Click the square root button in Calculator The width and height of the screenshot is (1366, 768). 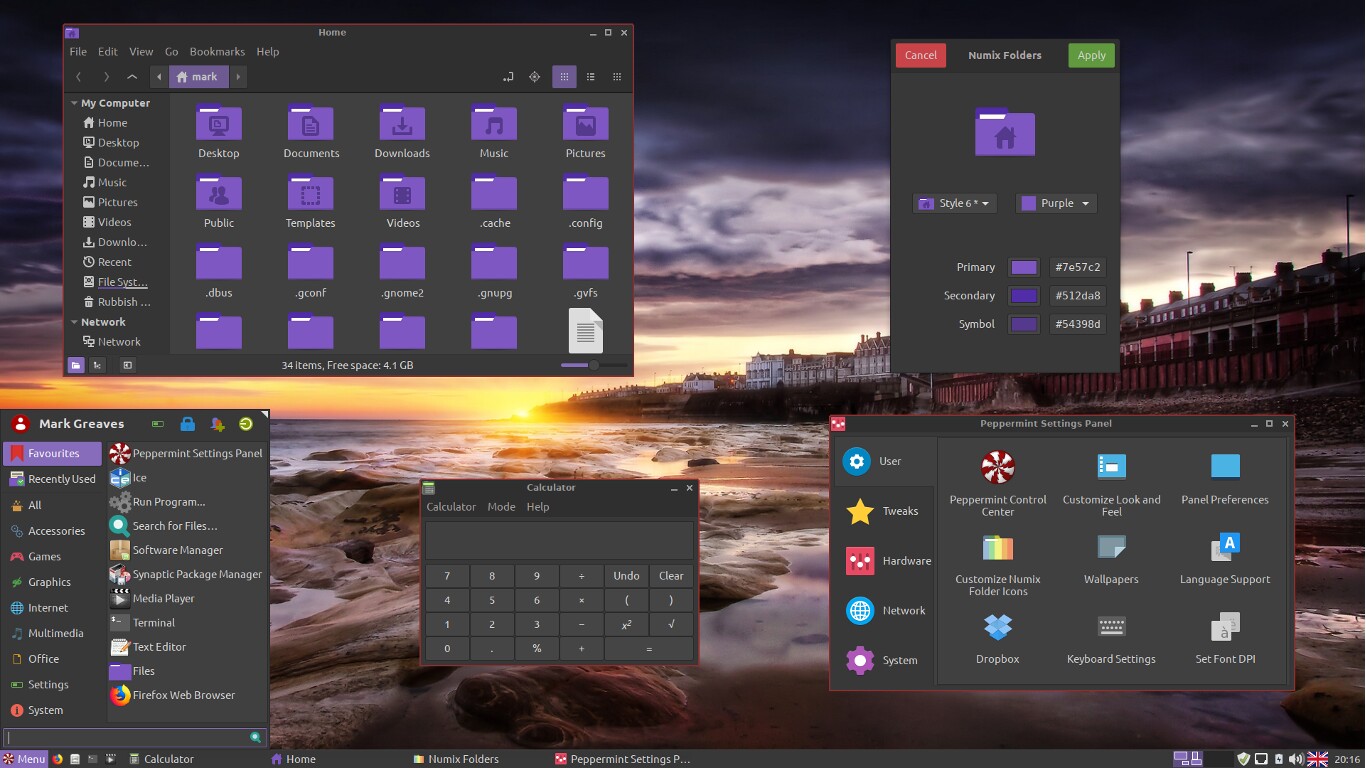coord(671,625)
